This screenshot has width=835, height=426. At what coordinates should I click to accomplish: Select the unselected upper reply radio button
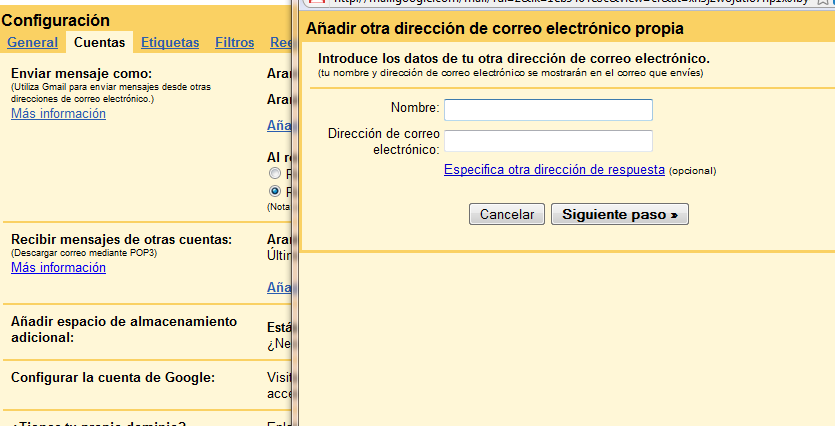[x=275, y=174]
